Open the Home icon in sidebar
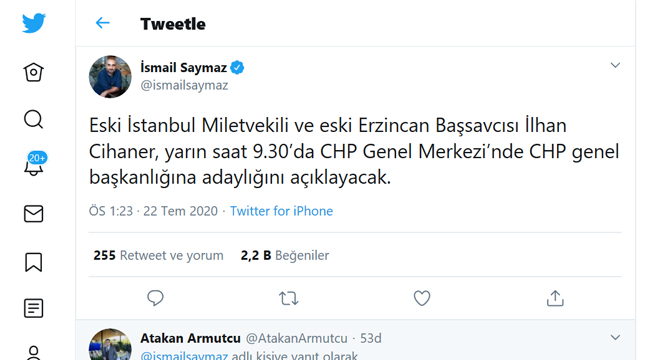Screen dimensions: 650x360 [34, 72]
